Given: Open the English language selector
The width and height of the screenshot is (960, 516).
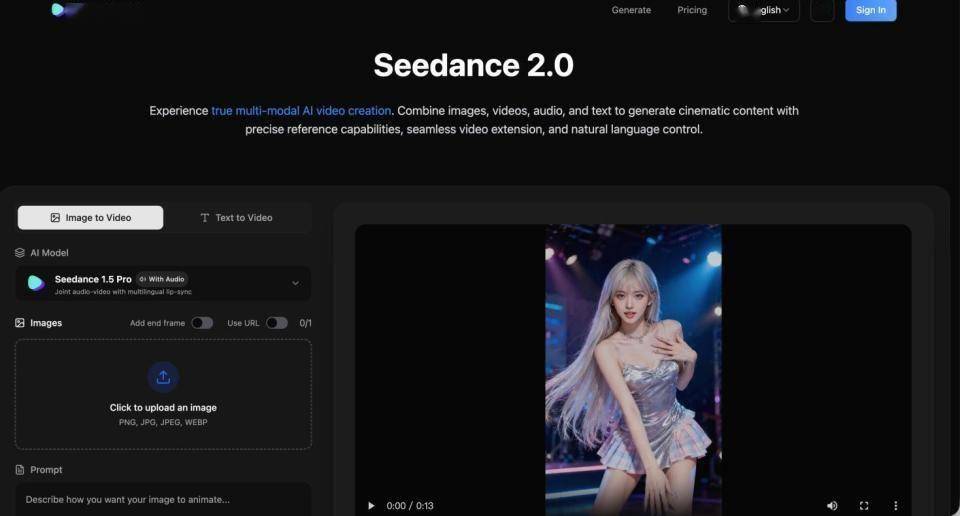Looking at the screenshot, I should click(x=764, y=10).
